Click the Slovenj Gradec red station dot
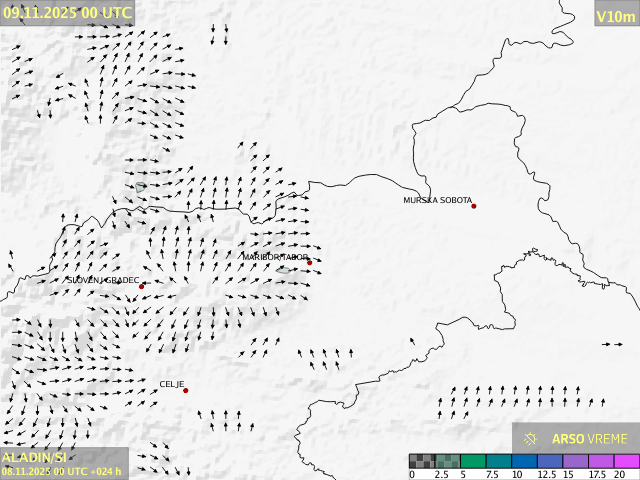 coord(141,287)
